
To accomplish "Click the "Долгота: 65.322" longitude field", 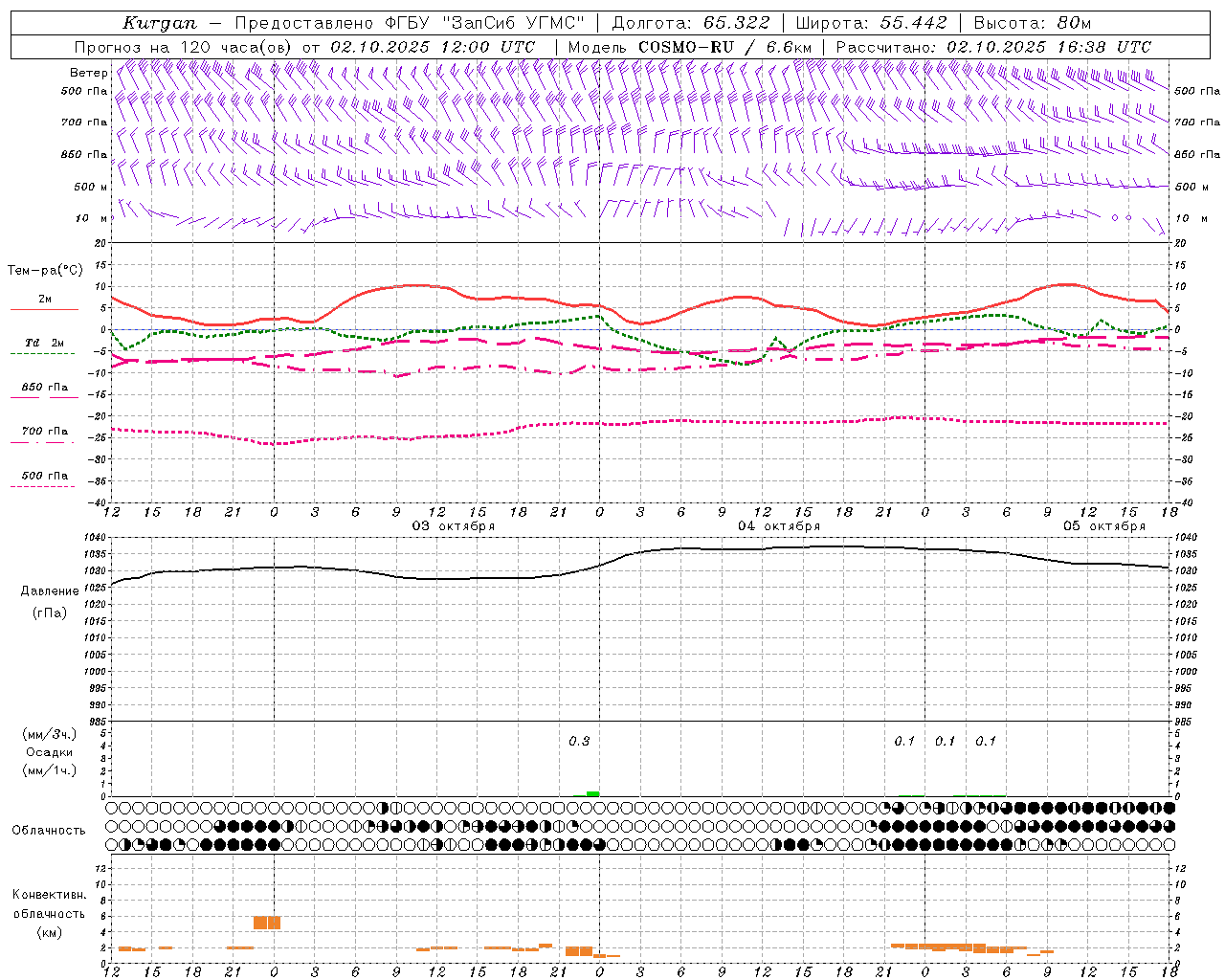I will pyautogui.click(x=690, y=23).
